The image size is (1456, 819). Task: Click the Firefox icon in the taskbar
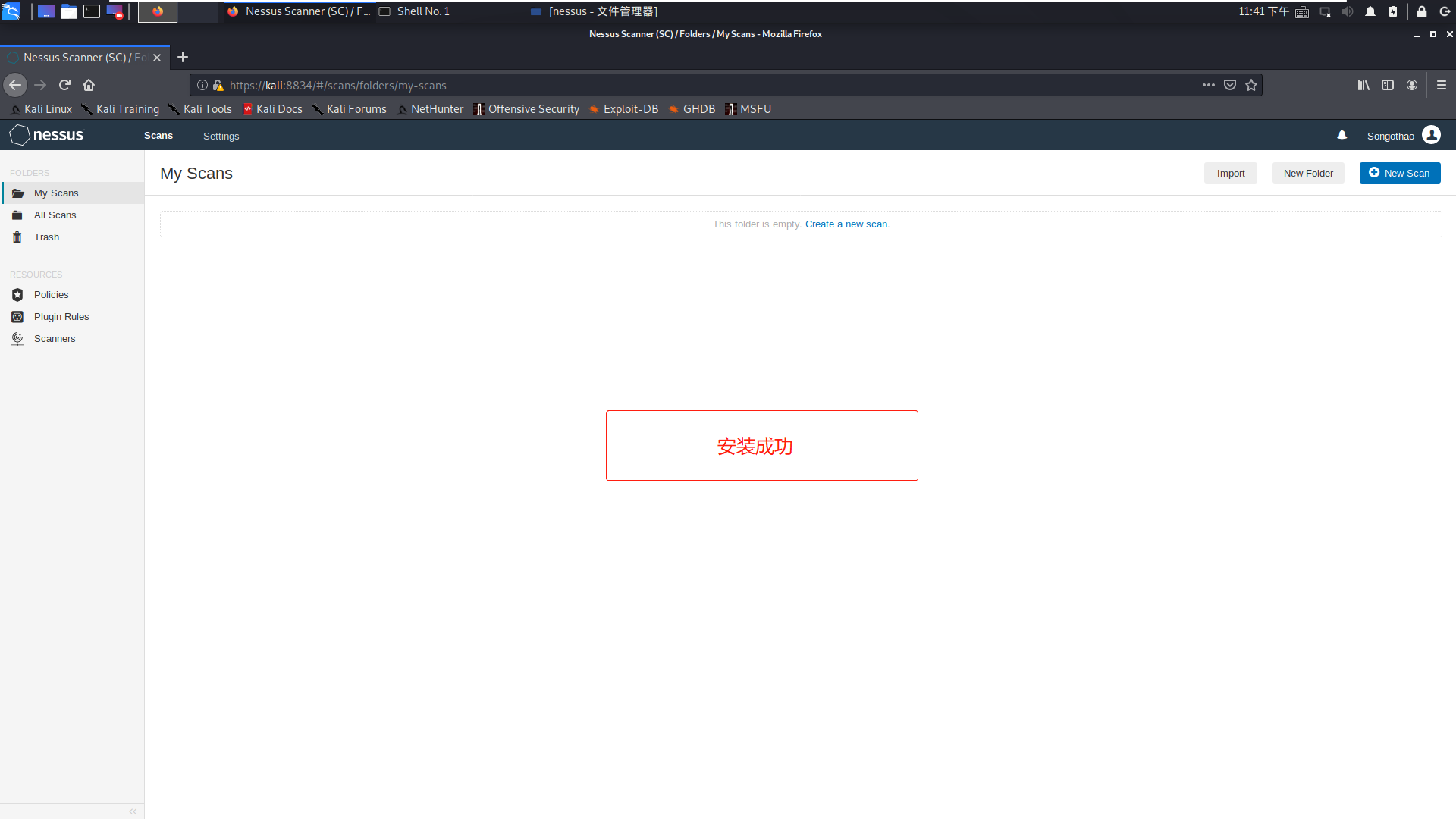click(158, 11)
